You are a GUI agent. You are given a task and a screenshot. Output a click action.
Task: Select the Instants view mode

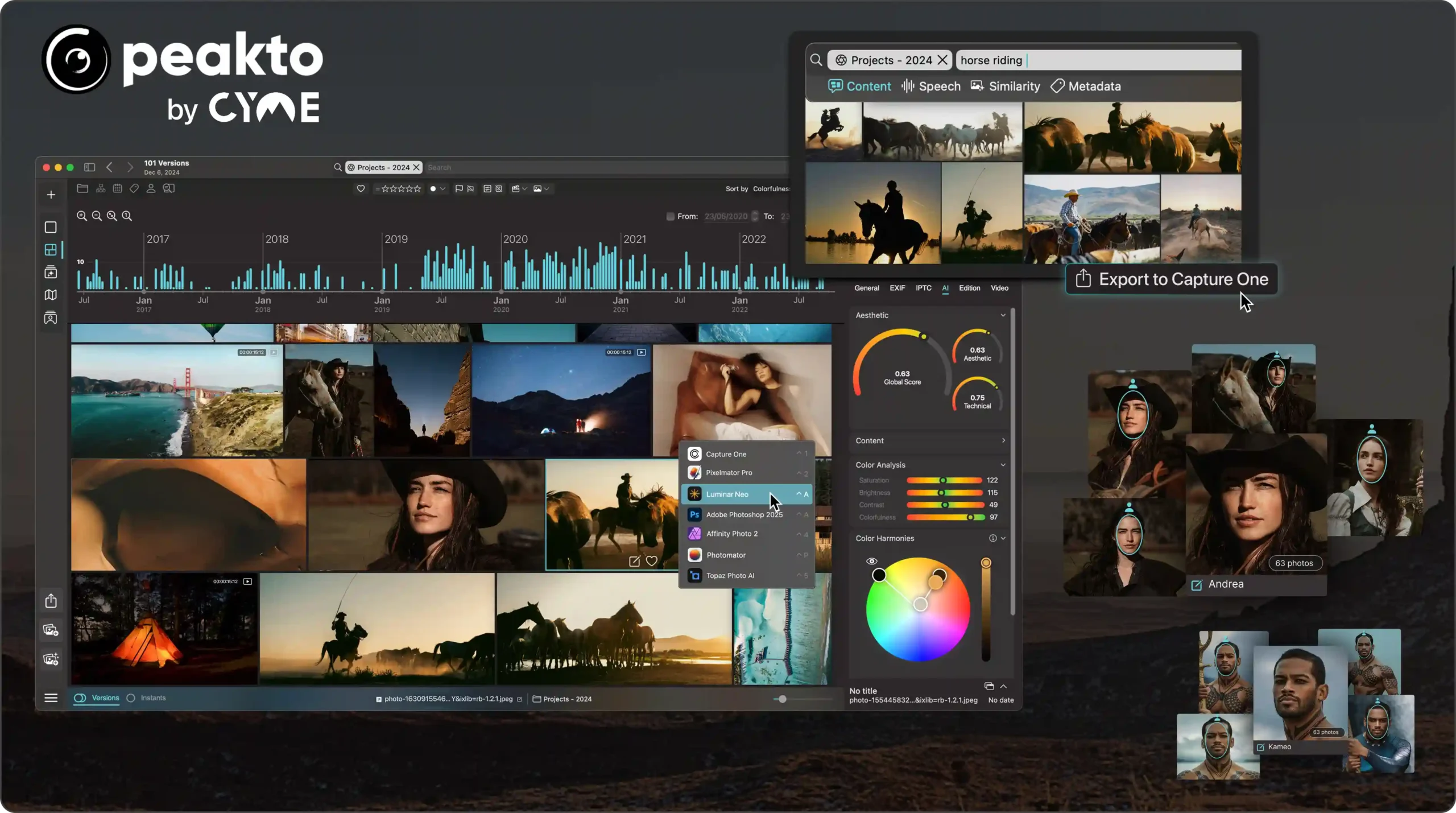[x=146, y=698]
